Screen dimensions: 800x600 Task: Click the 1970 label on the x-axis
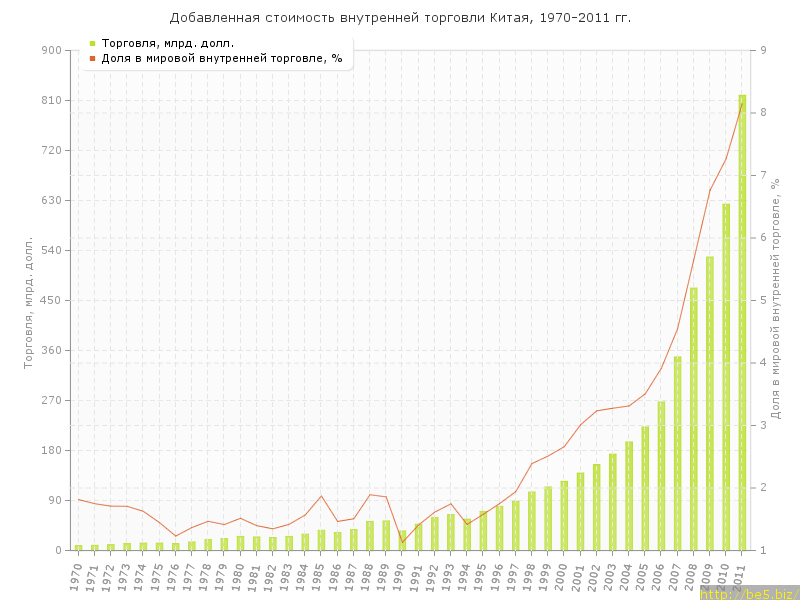(76, 575)
